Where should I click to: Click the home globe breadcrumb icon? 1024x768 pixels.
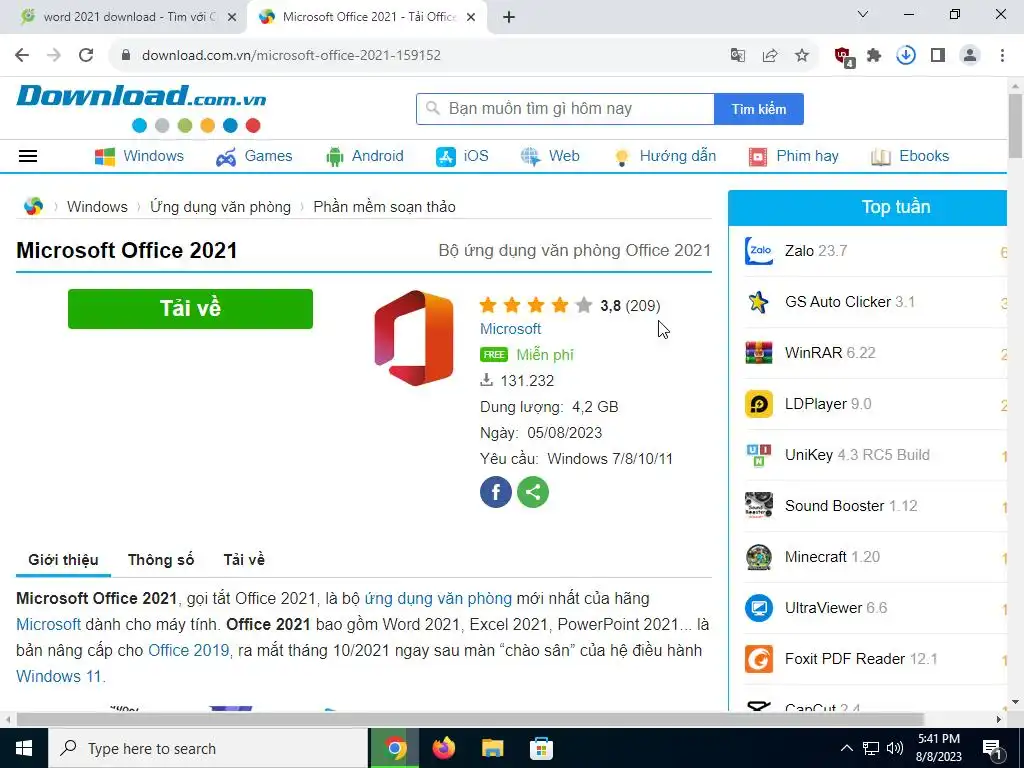tap(33, 206)
